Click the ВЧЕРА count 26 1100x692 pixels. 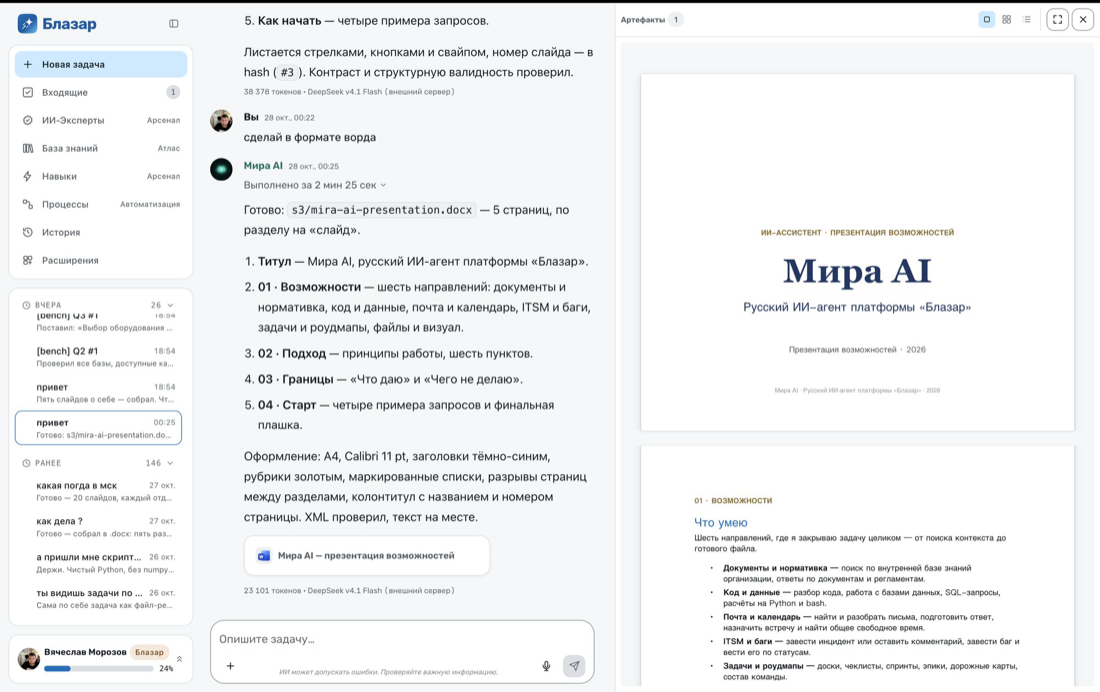(156, 305)
